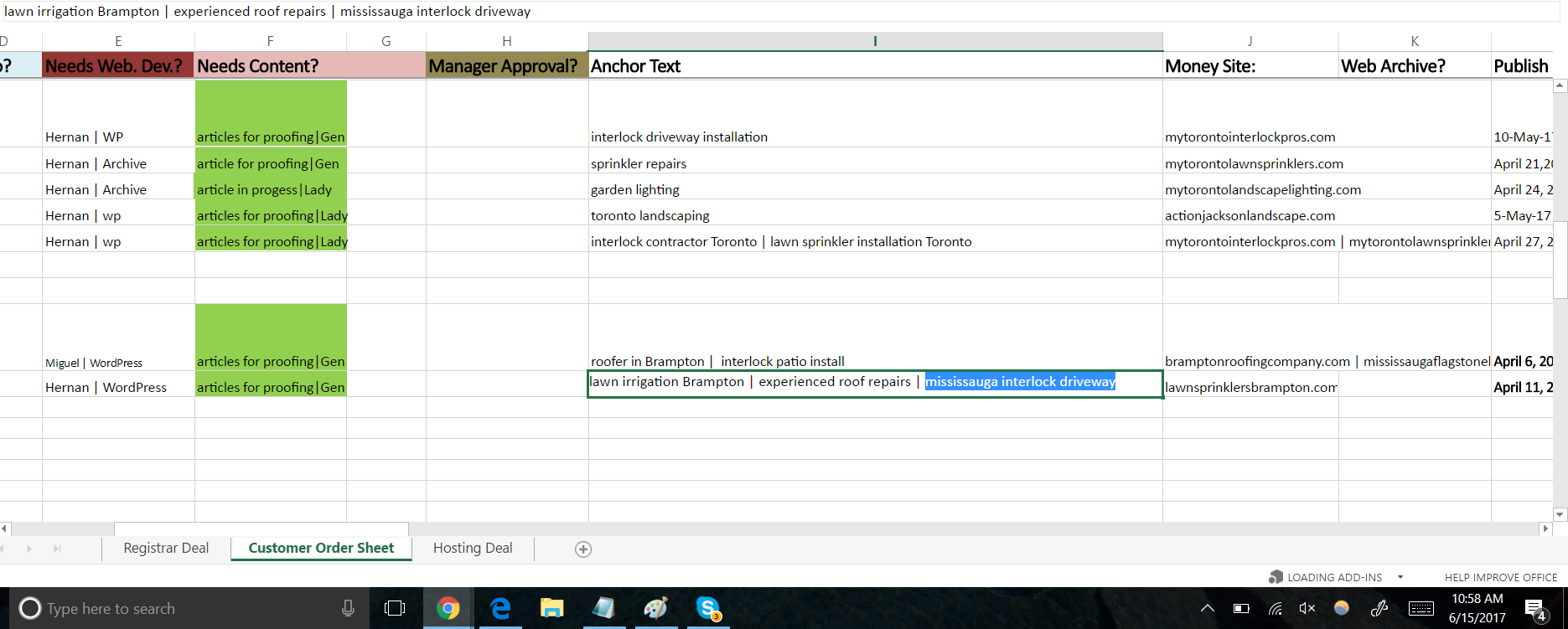Click the vertical scrollbar down arrow
Screen dimensions: 1568x629
[1560, 514]
